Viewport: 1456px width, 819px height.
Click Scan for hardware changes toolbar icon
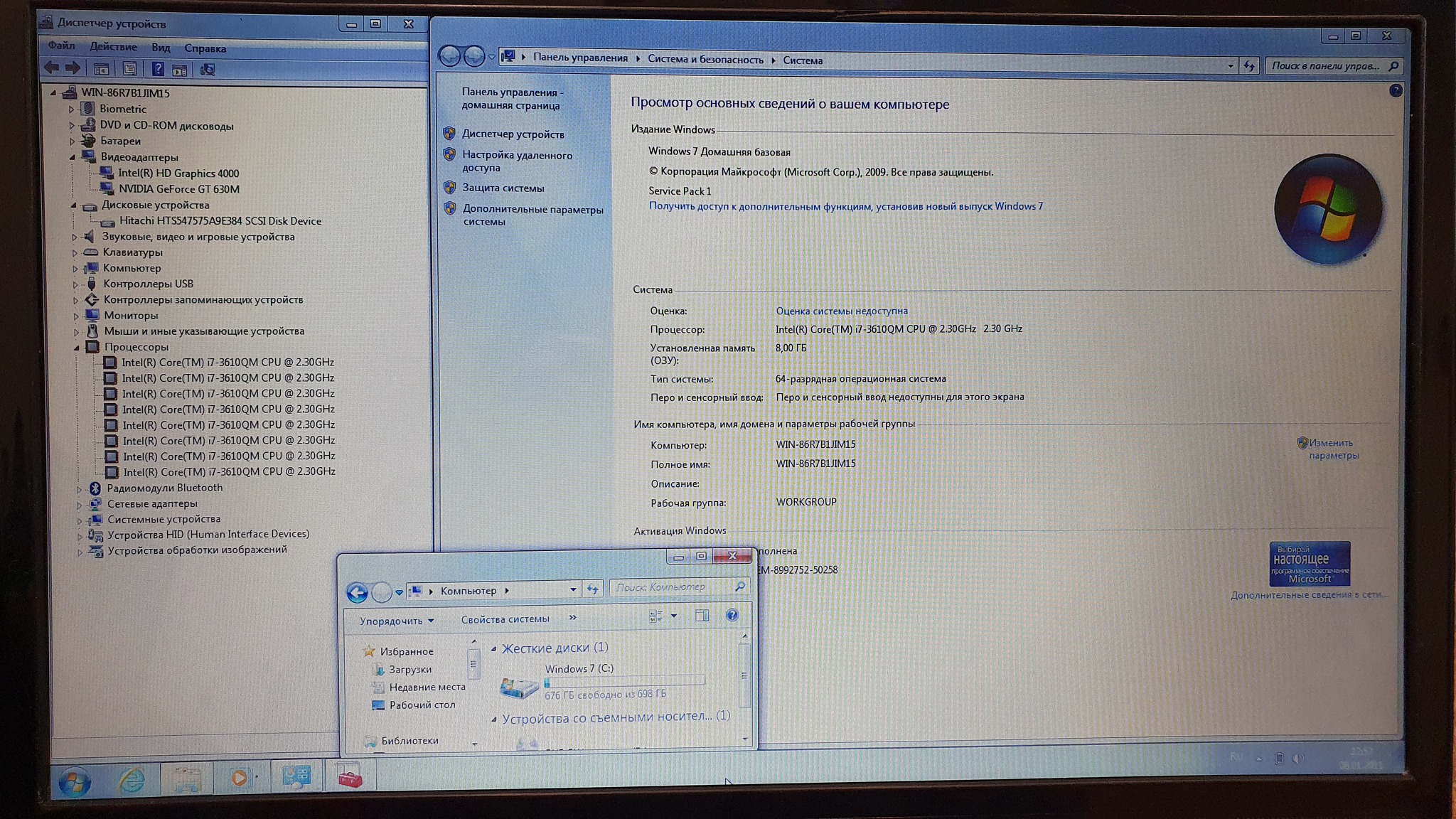tap(208, 70)
